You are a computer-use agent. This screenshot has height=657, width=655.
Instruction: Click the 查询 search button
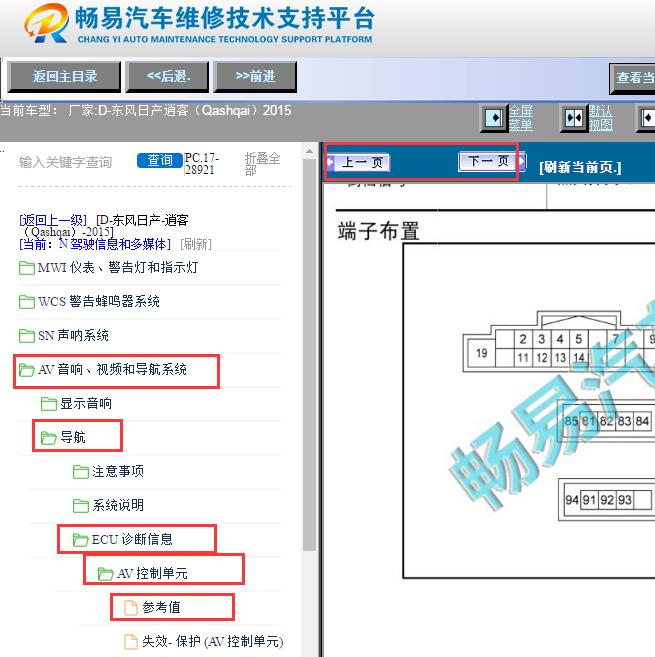point(160,160)
